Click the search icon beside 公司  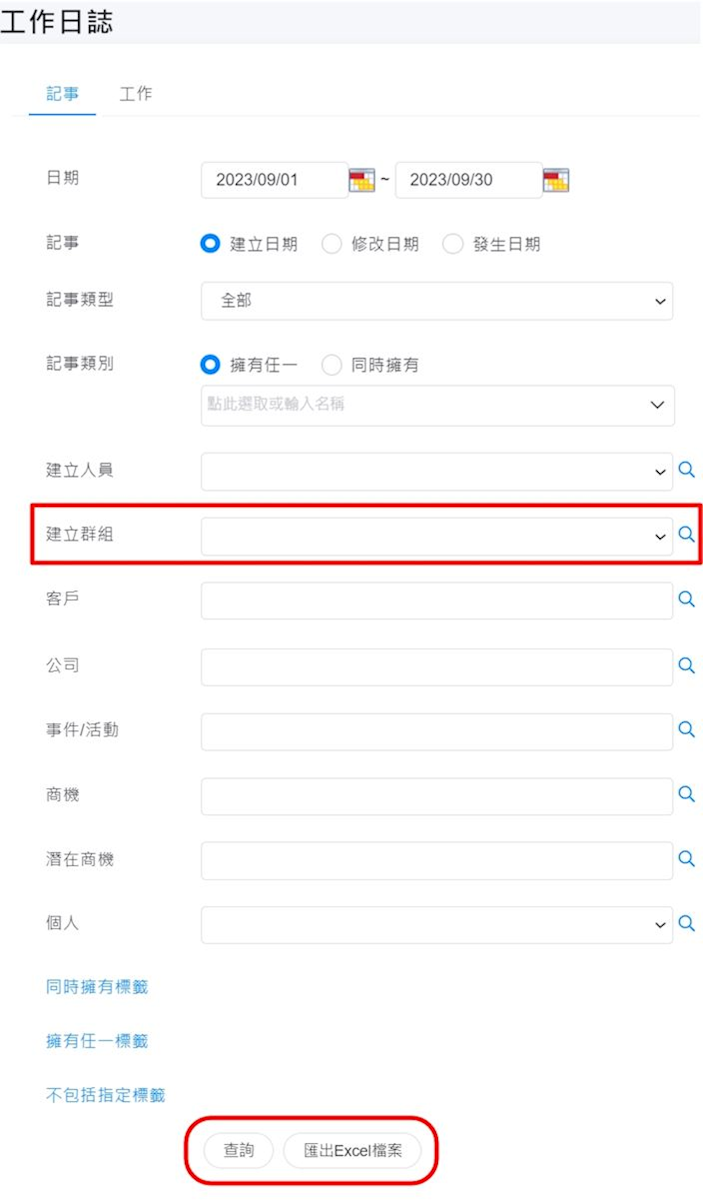687,665
